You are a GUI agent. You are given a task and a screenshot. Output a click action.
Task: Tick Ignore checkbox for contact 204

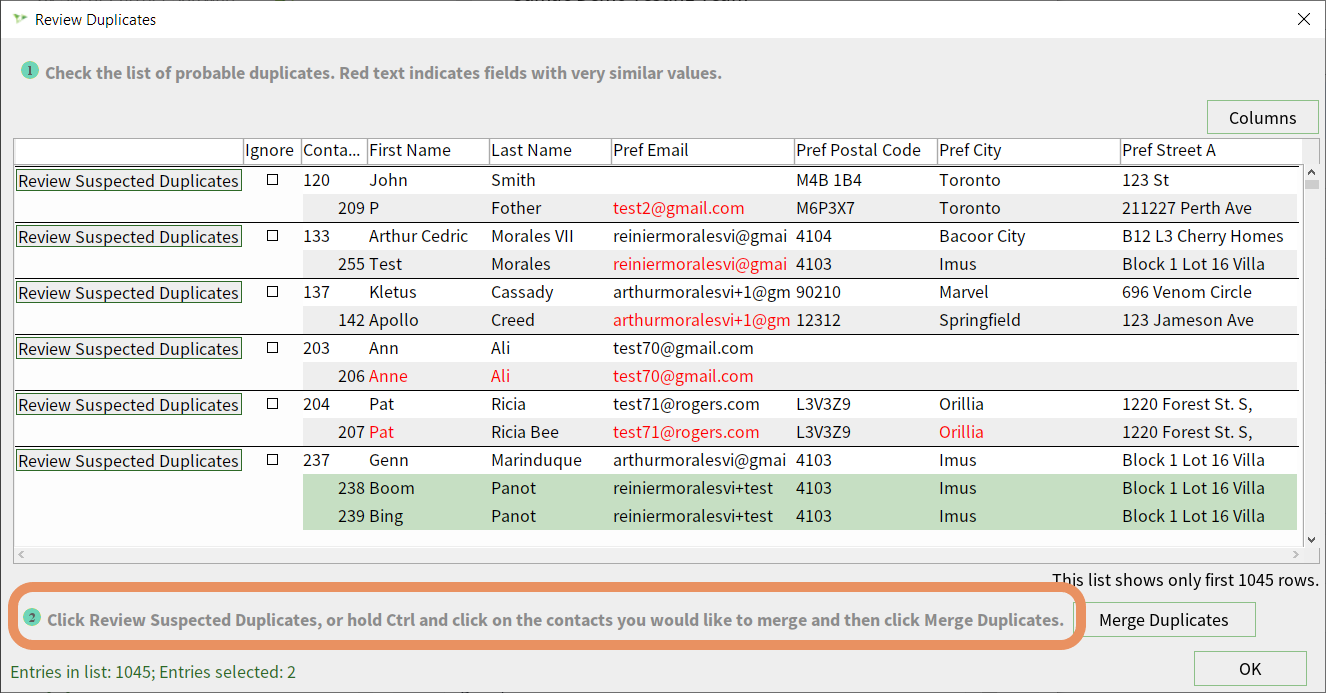(272, 404)
